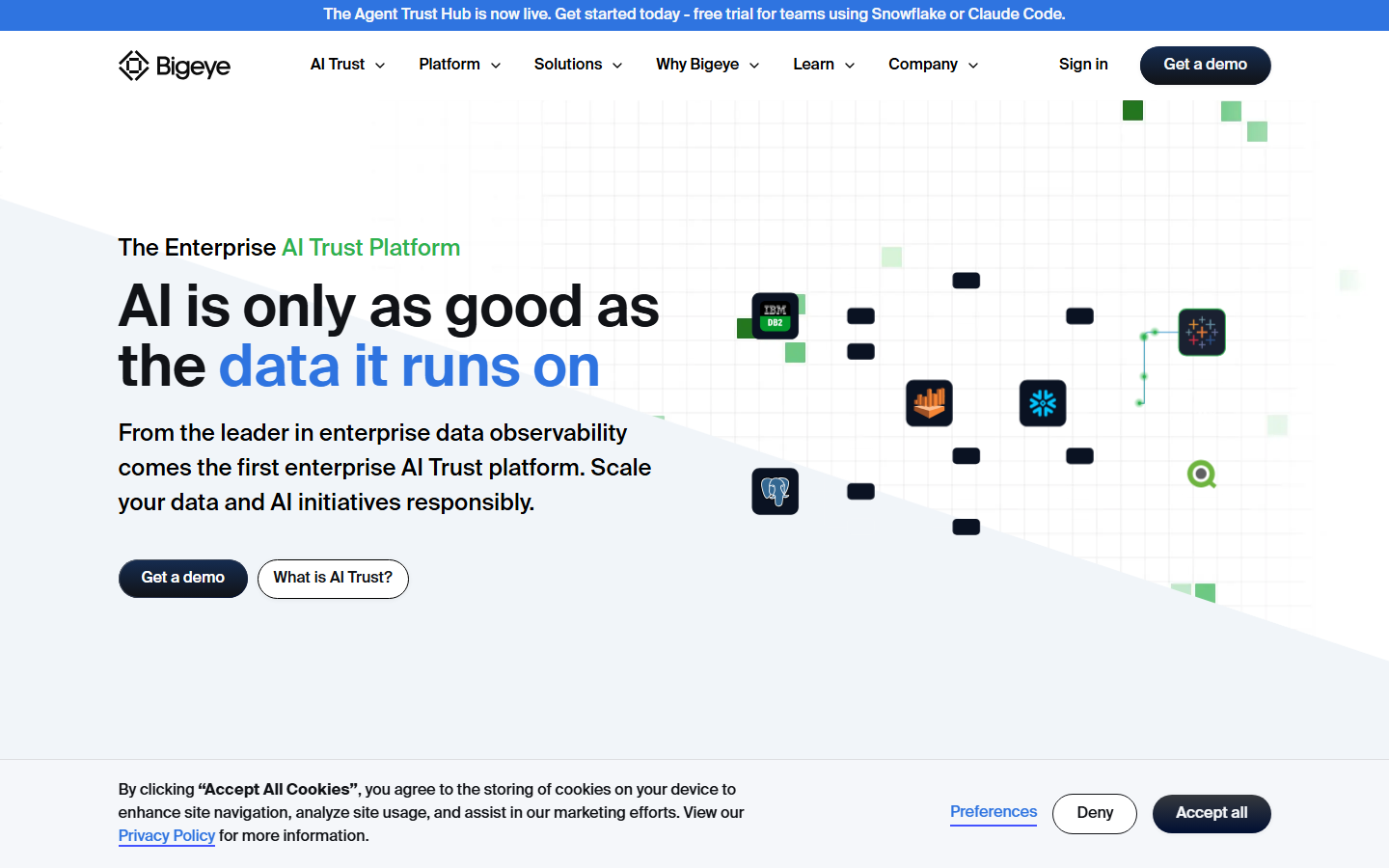Click the orange bar-chart AWS integration icon
The height and width of the screenshot is (868, 1389).
(929, 403)
